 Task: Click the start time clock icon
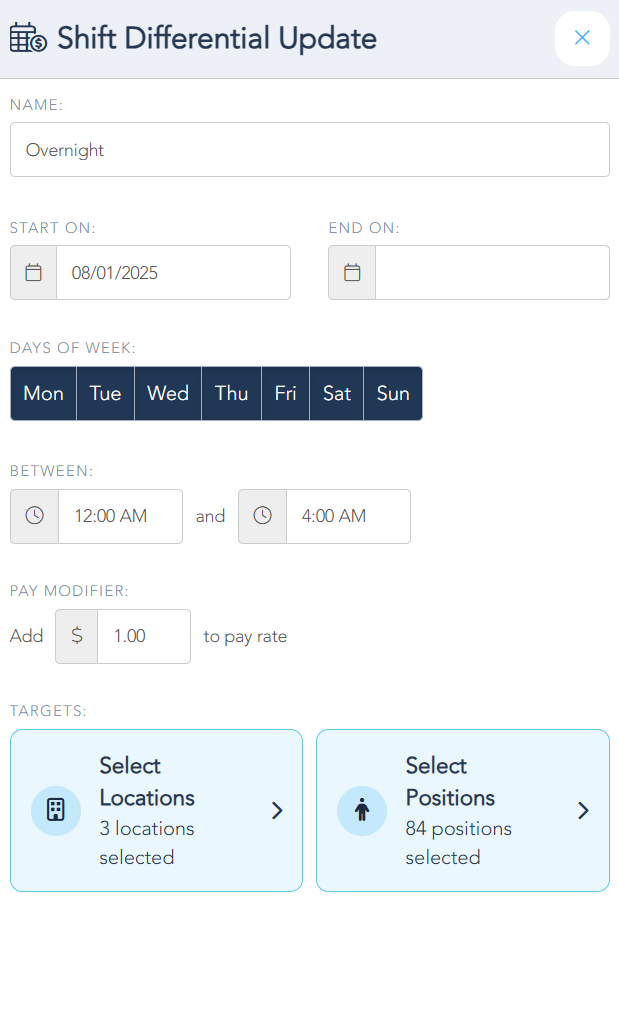34,516
